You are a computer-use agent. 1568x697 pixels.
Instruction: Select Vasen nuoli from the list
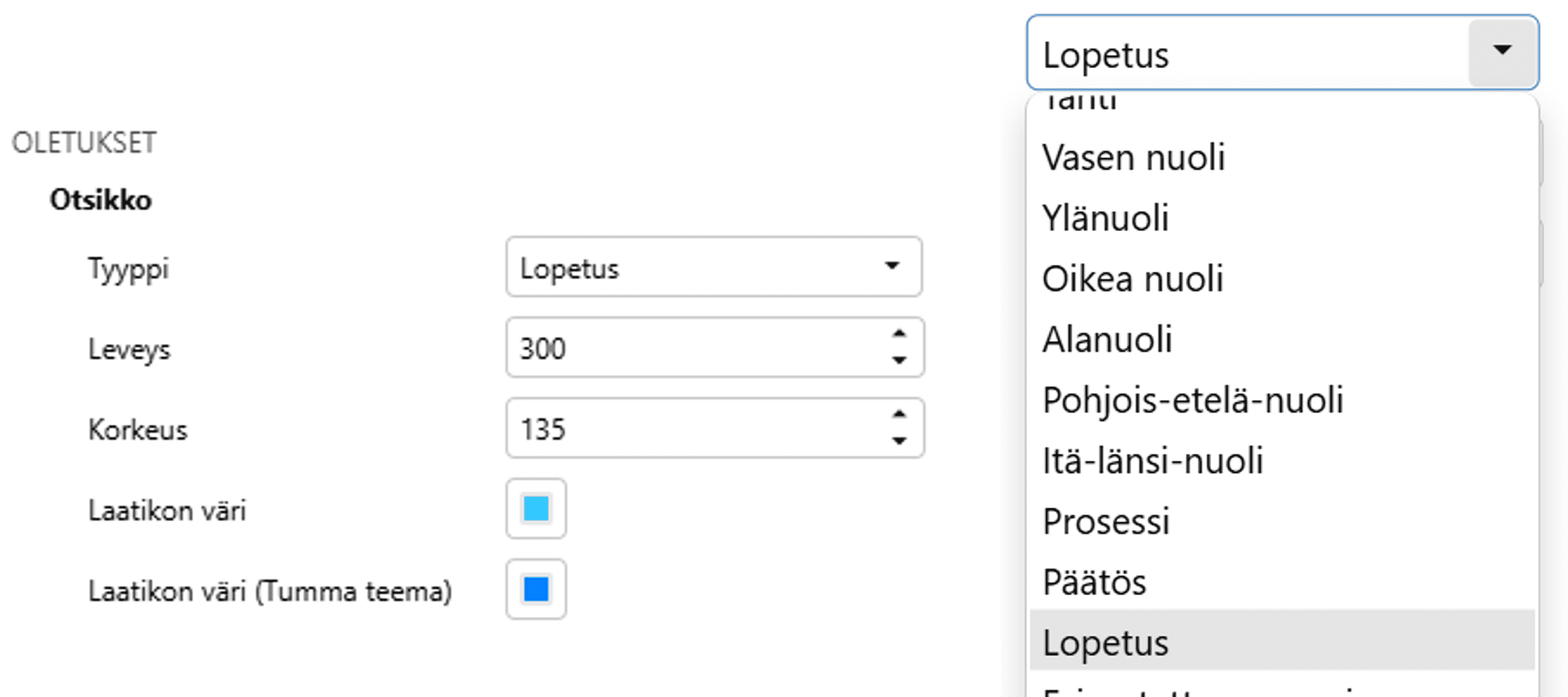1134,157
